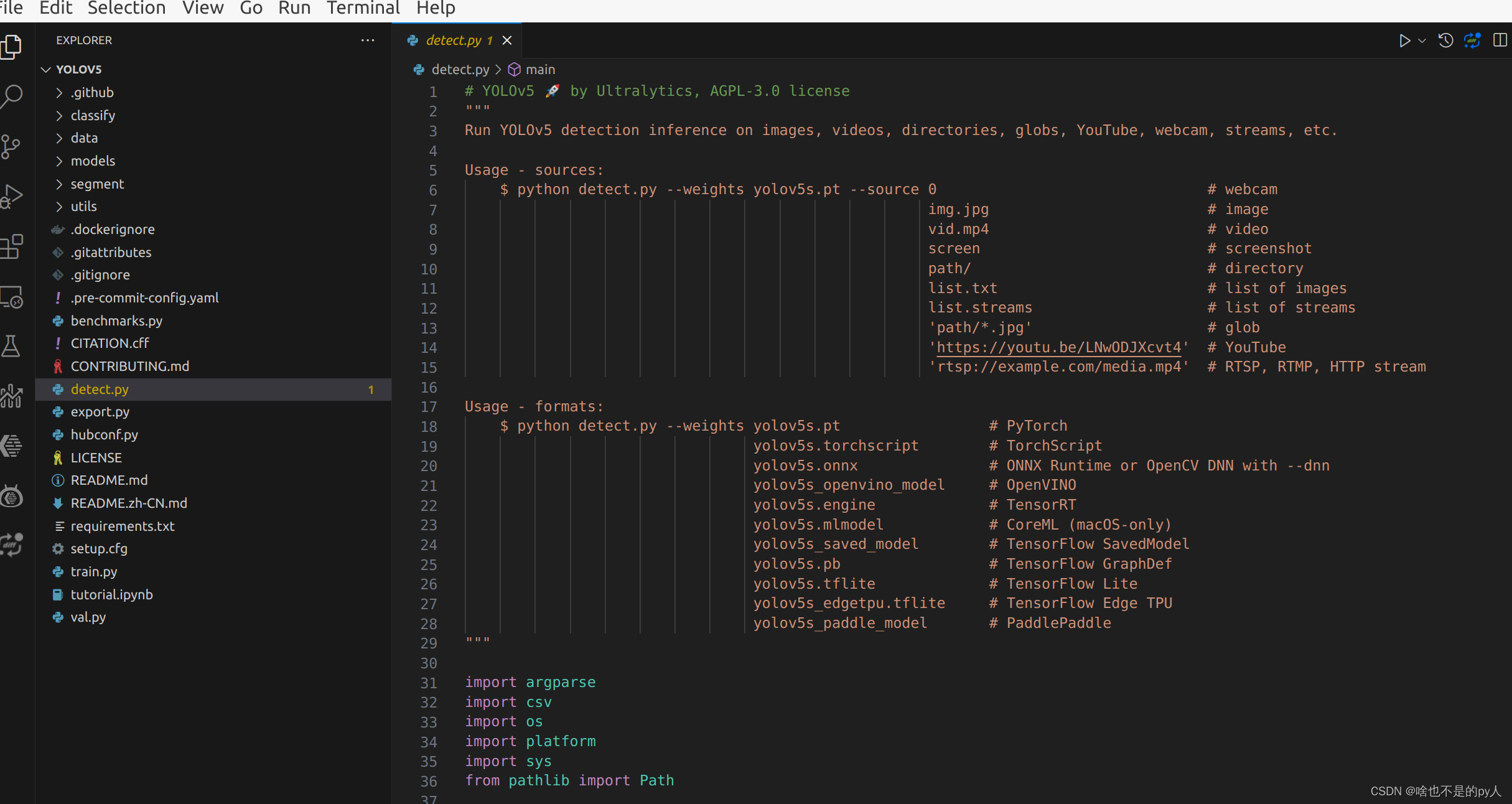Viewport: 1512px width, 804px height.
Task: Click the main symbol in breadcrumbs
Action: (539, 70)
